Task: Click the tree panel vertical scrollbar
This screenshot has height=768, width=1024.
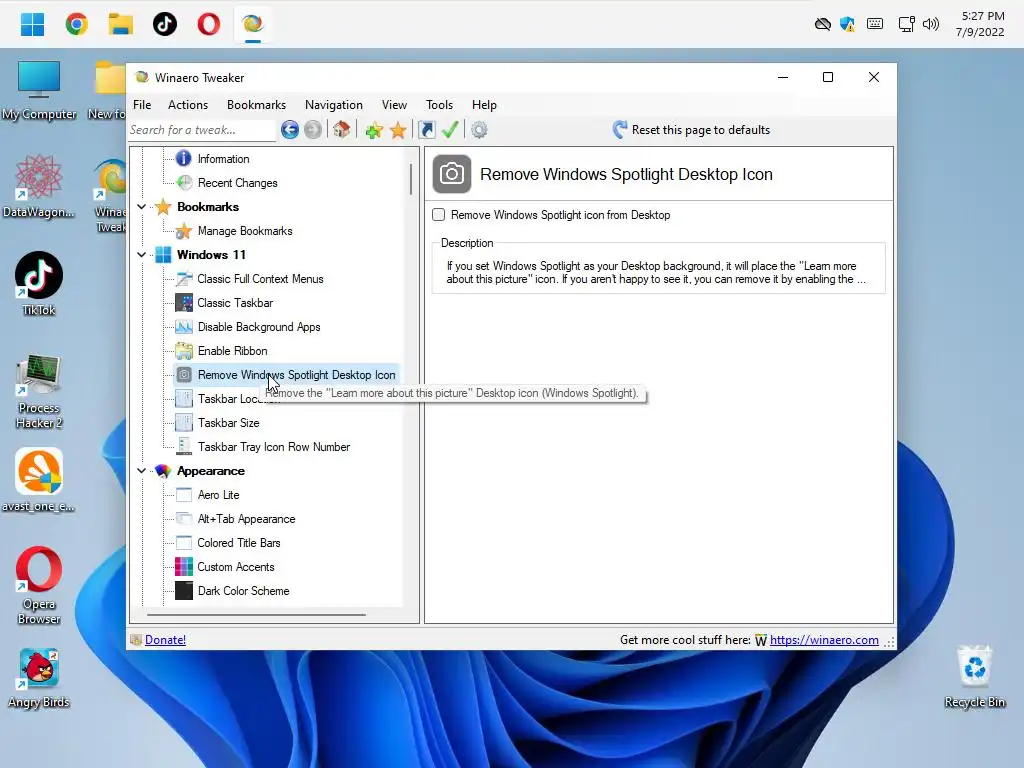Action: (411, 178)
